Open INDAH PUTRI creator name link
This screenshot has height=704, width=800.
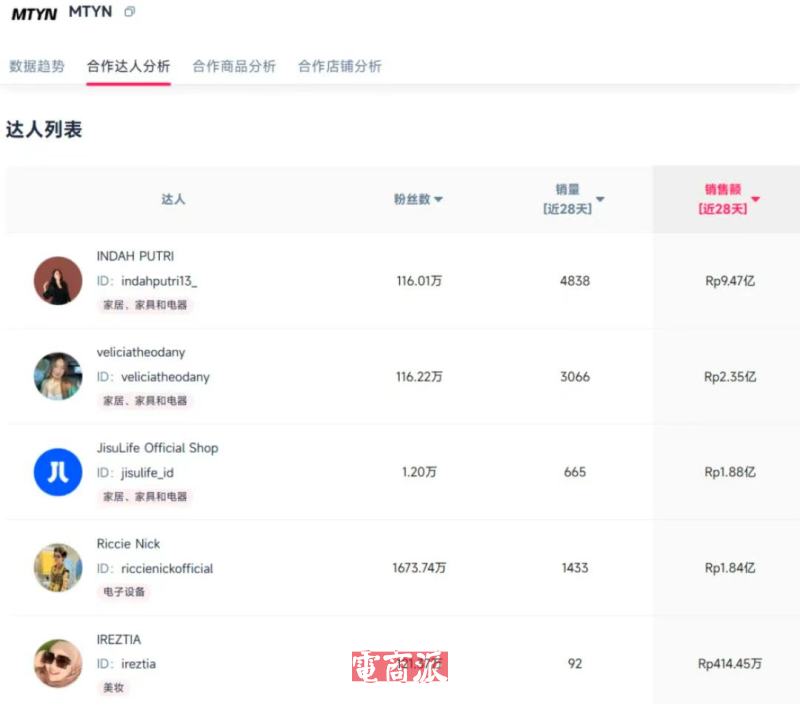point(135,256)
